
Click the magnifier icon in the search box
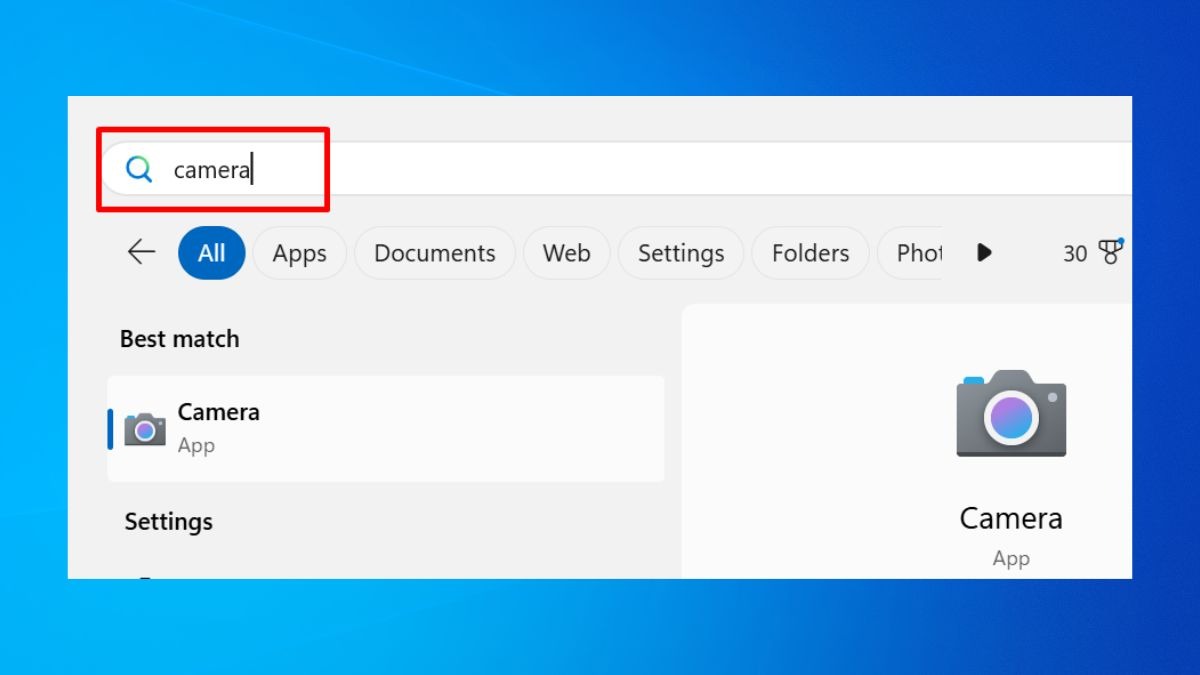click(139, 169)
